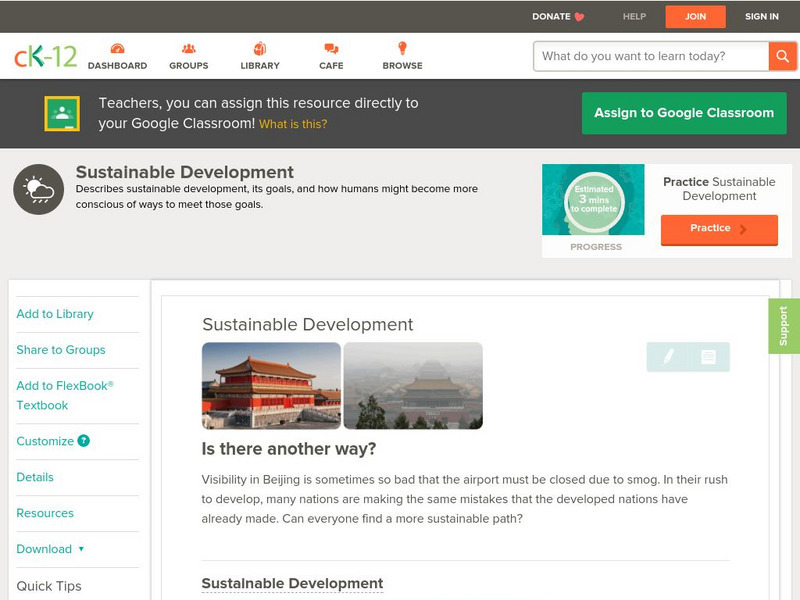Start practicing via the Practice button

pos(718,229)
